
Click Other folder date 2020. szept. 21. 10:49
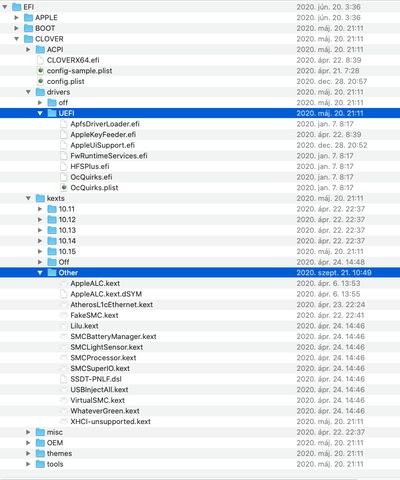tap(334, 273)
